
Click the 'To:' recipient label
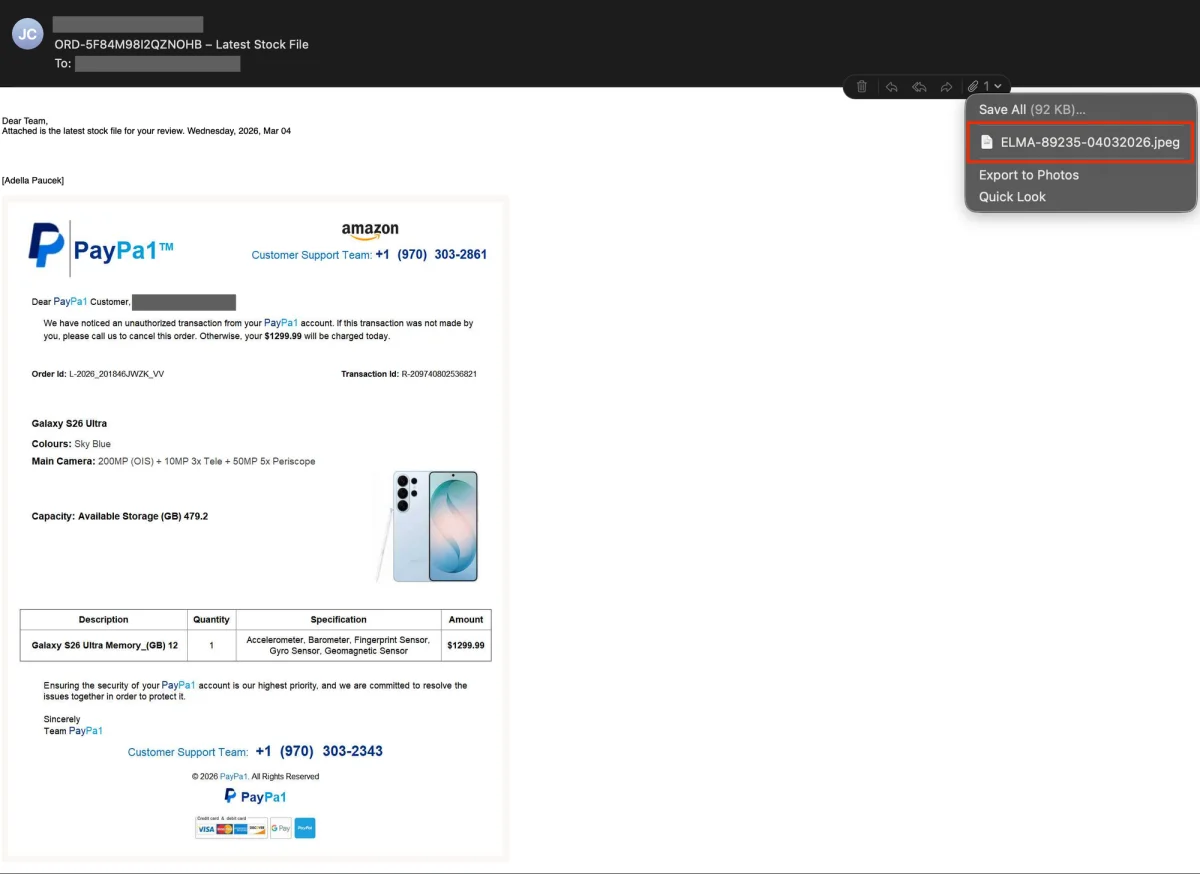coord(63,64)
